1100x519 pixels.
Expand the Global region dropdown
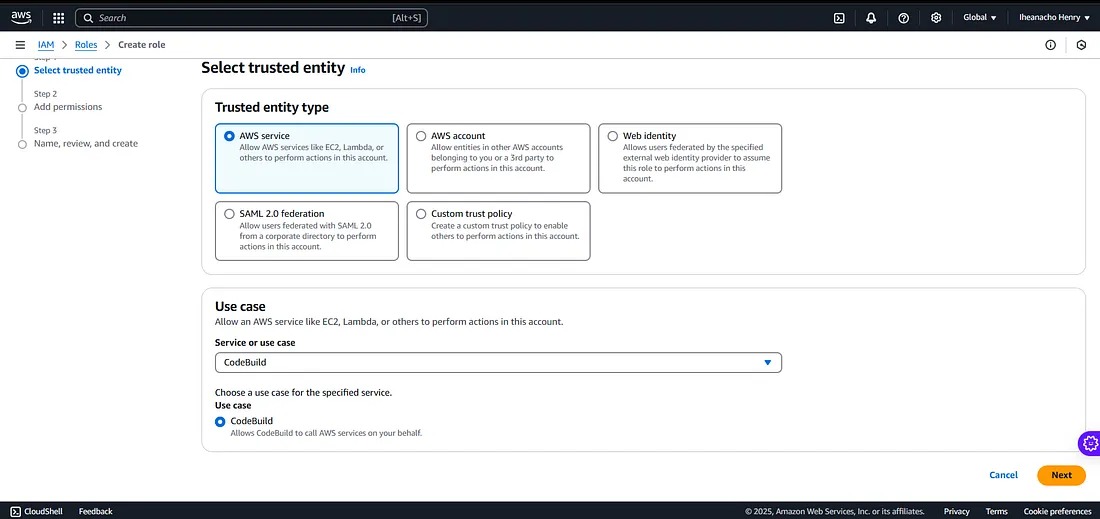(x=979, y=18)
